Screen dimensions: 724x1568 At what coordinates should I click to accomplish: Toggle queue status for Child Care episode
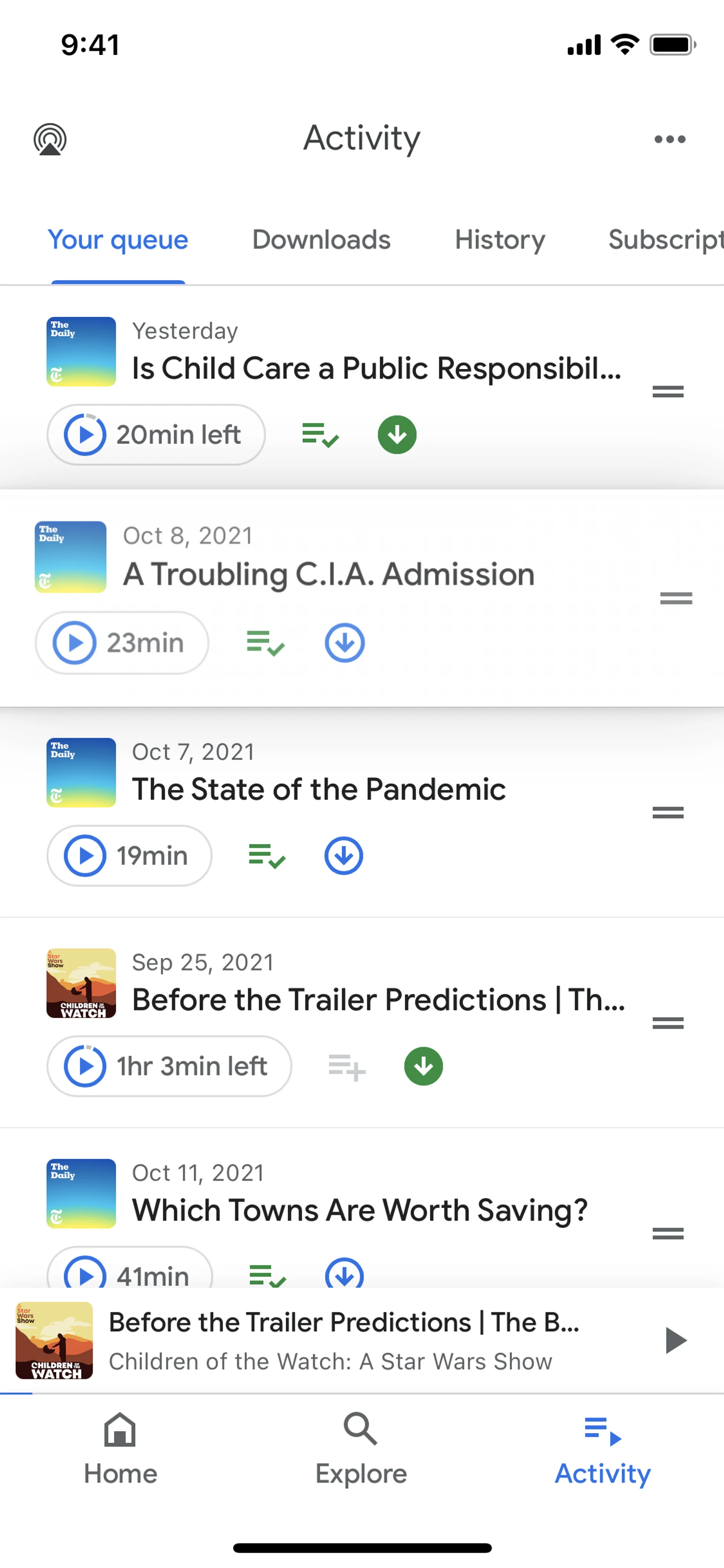point(320,435)
